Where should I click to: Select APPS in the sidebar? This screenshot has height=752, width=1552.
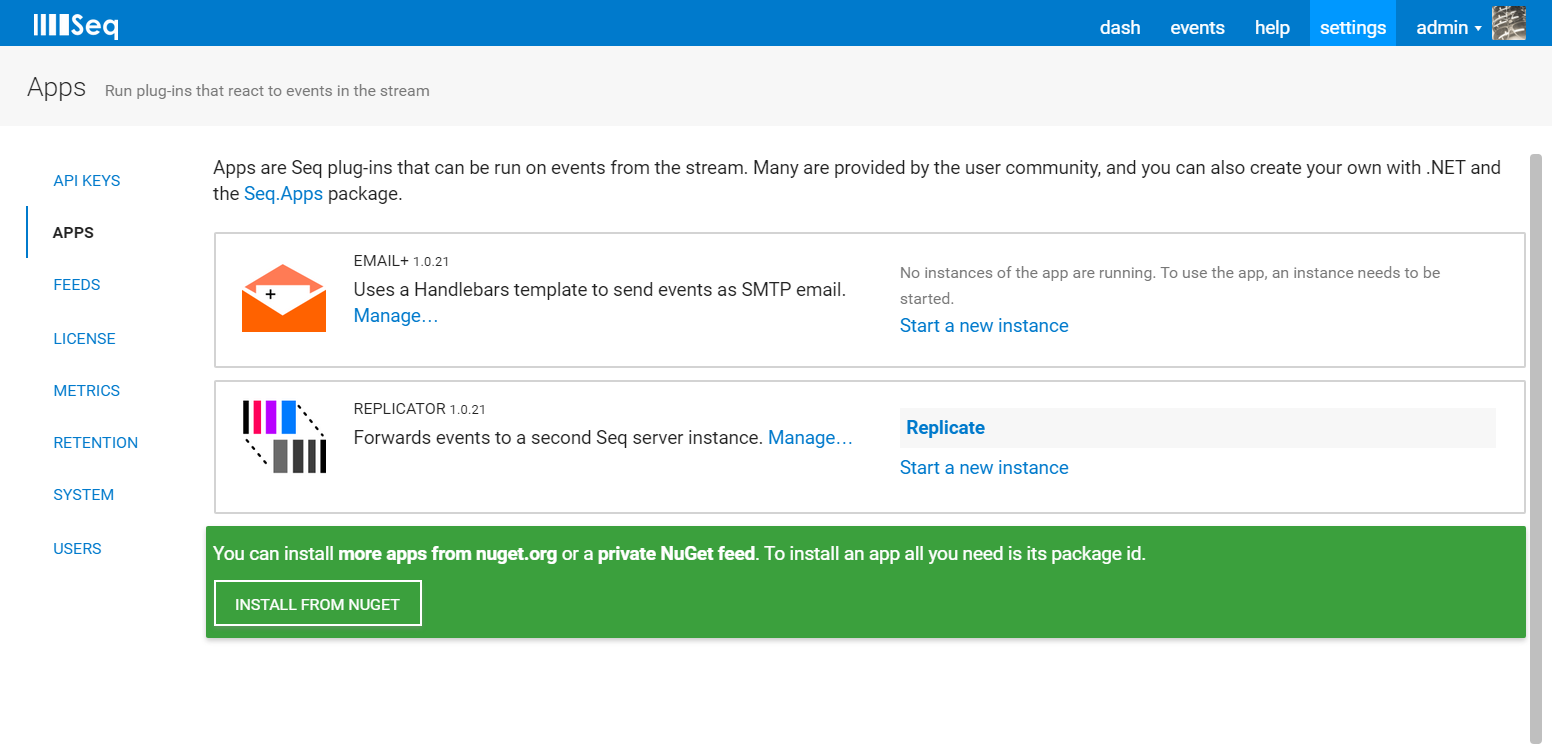(73, 233)
